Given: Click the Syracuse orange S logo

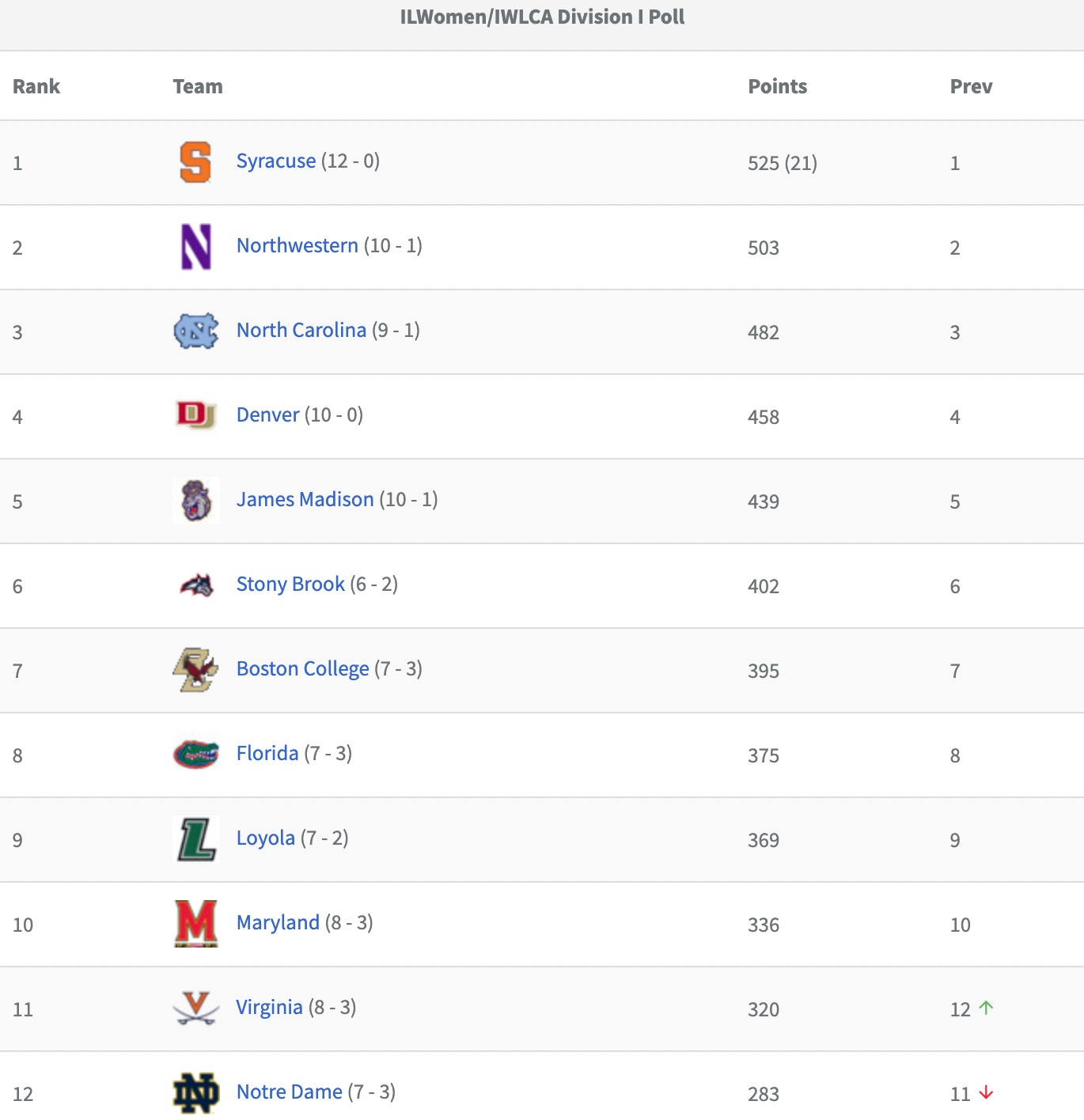Looking at the screenshot, I should pyautogui.click(x=195, y=162).
